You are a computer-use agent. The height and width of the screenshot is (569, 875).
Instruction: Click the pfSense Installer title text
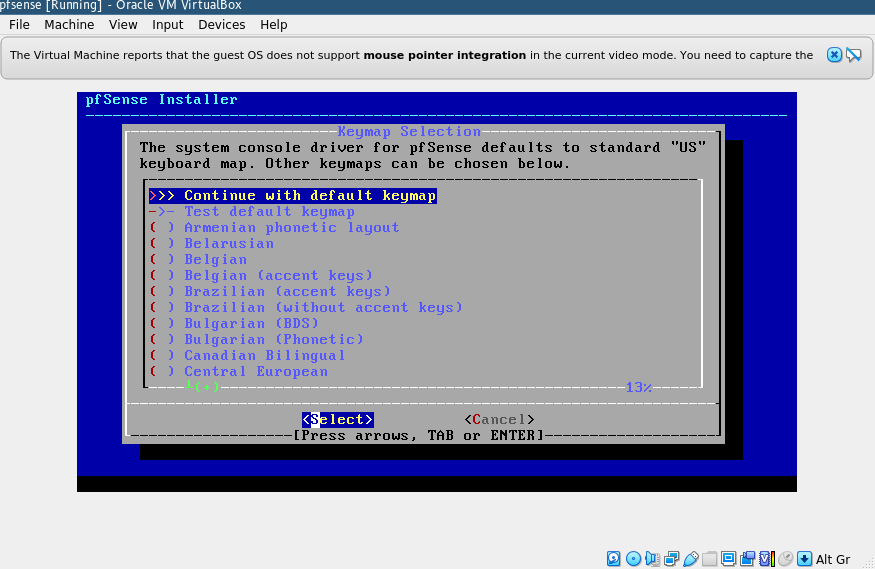[161, 100]
